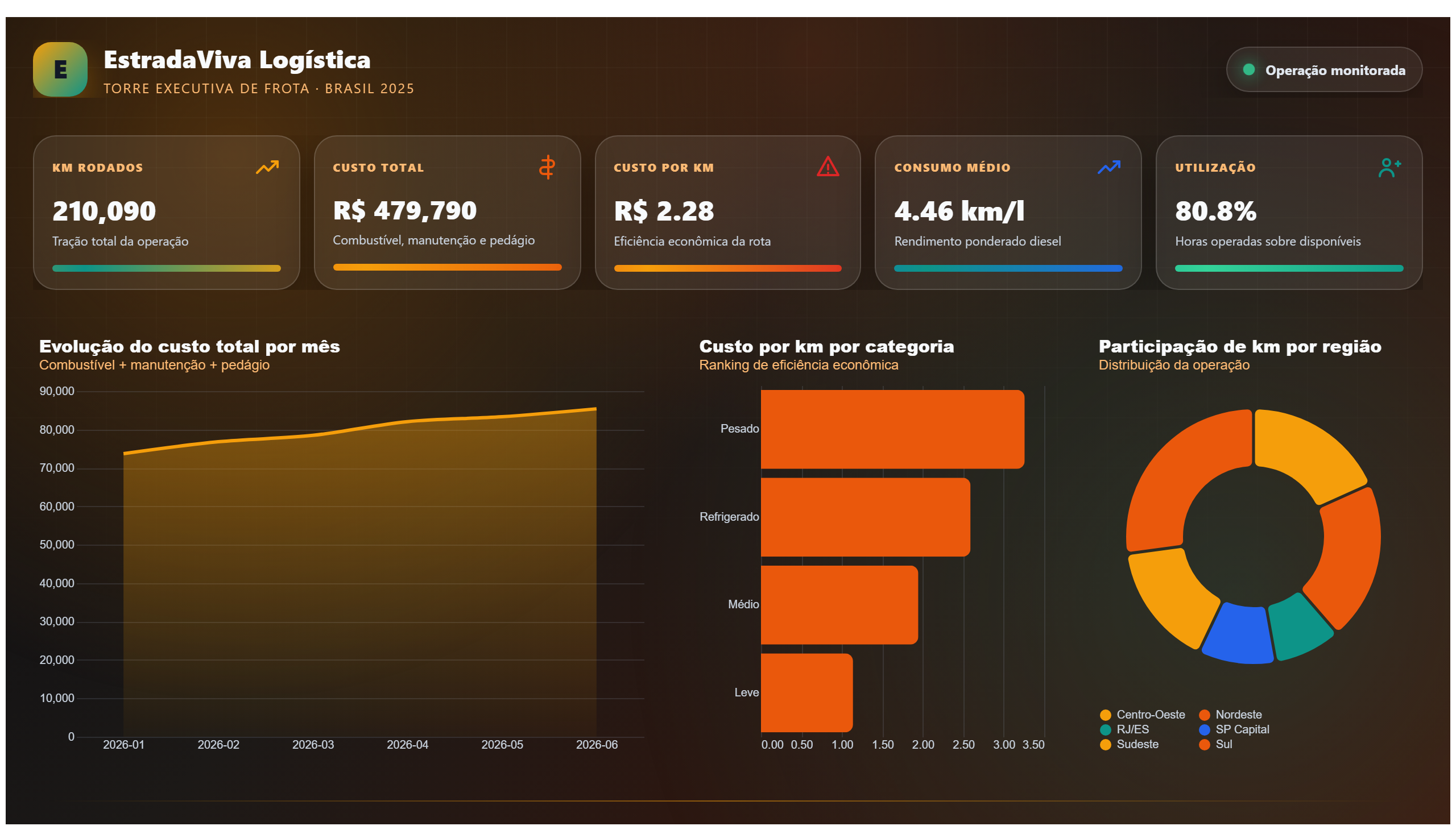Select the Leve bar in category chart
This screenshot has width=1456, height=830.
[806, 692]
